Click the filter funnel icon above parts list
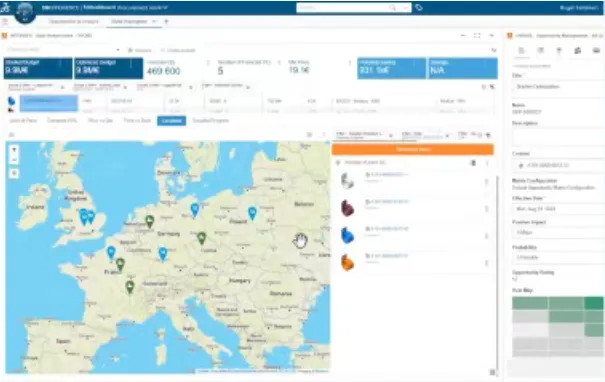Viewport: 605px width, 382px height. coord(488,135)
